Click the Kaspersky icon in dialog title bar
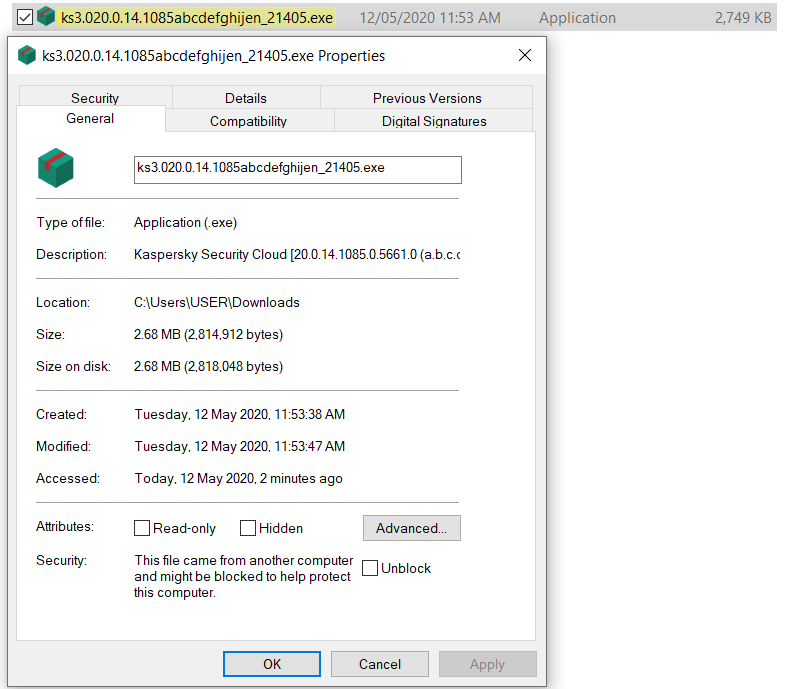Screen dimensions: 788x689 [27, 55]
